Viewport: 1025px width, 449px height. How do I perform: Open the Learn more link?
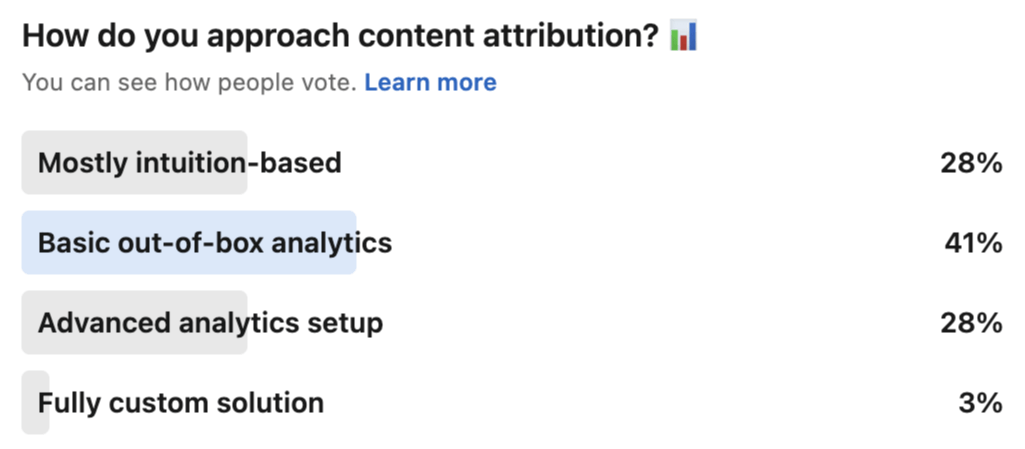pyautogui.click(x=430, y=82)
